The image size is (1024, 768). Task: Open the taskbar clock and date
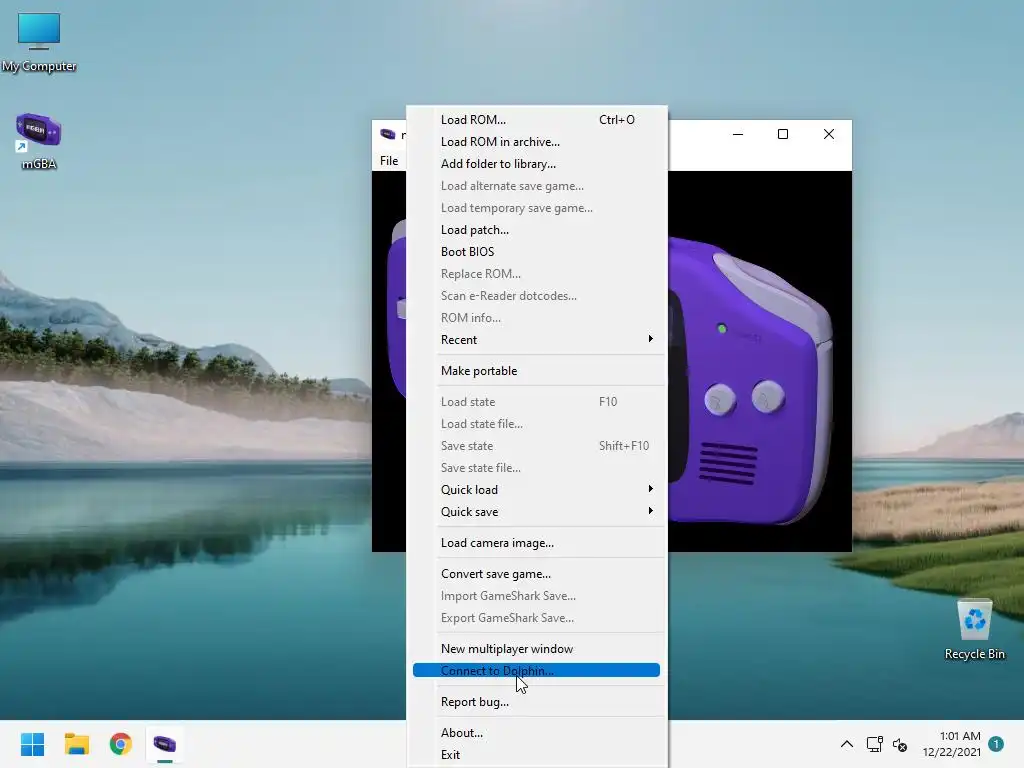(x=951, y=744)
